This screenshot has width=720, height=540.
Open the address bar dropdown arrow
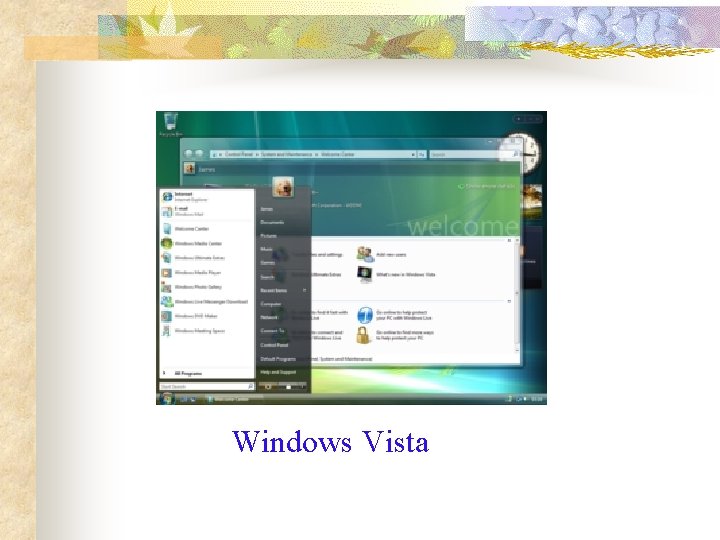(413, 154)
